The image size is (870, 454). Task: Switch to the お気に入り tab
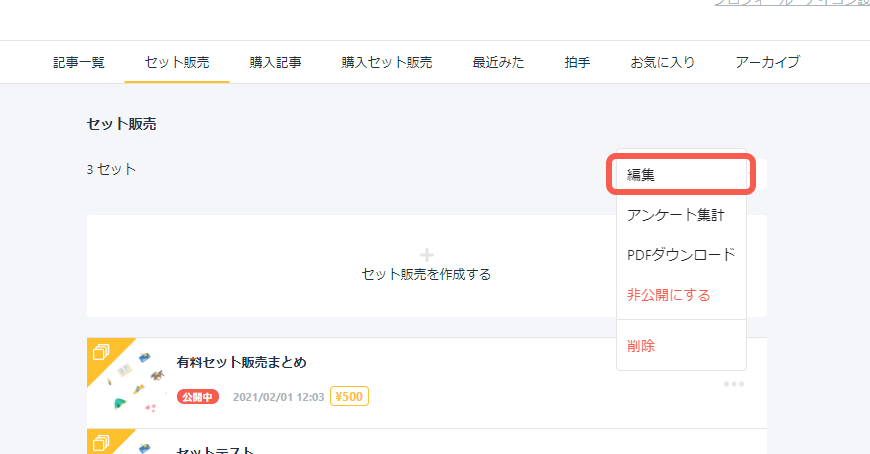click(662, 62)
